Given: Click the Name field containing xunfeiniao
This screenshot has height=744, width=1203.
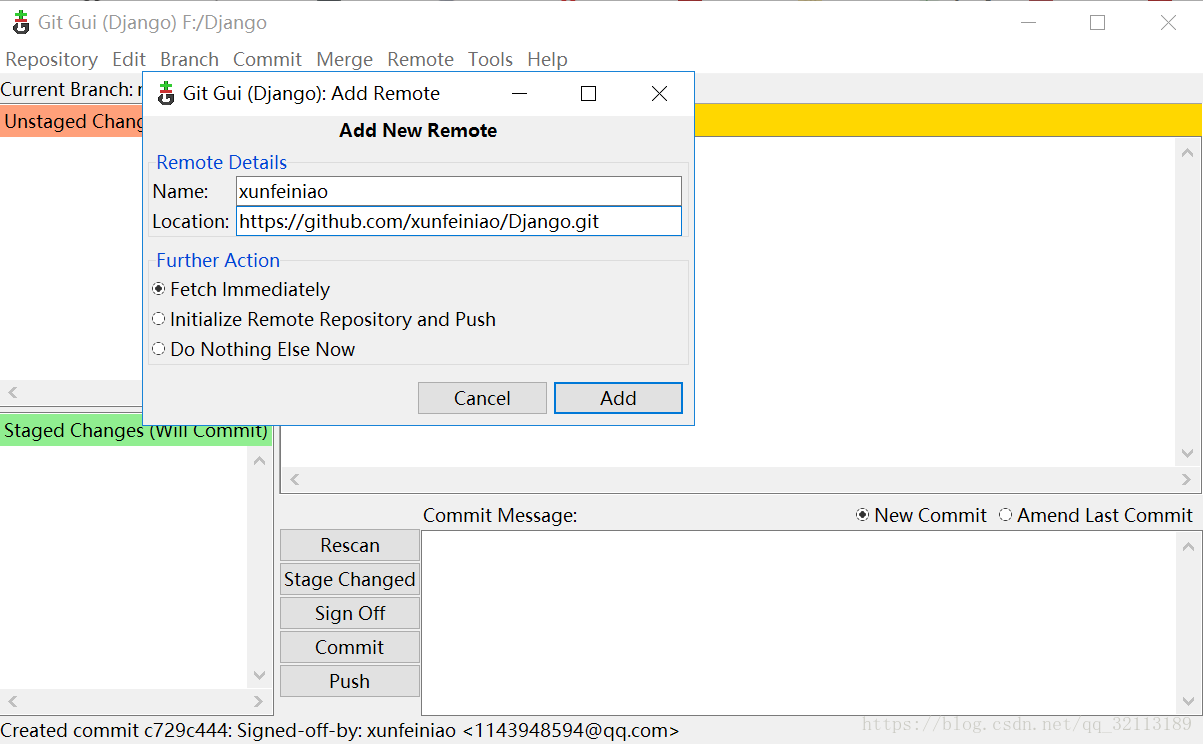Looking at the screenshot, I should pos(459,191).
